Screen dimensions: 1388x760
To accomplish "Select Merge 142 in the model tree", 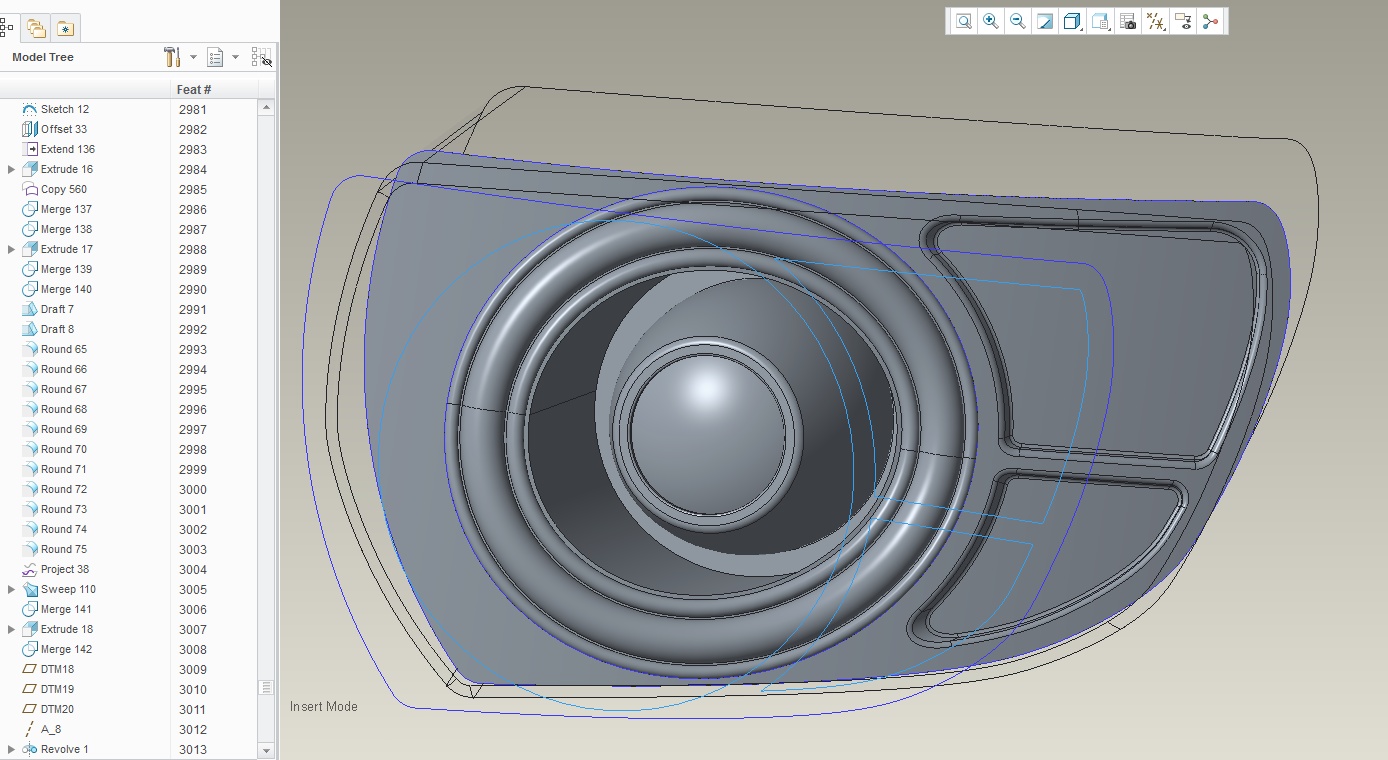I will [66, 649].
